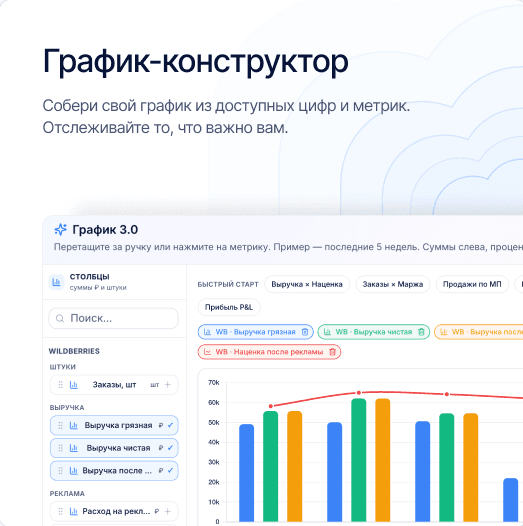Click the РЕКЛАМА group label
Viewport: 523px width, 526px height.
[x=67, y=493]
